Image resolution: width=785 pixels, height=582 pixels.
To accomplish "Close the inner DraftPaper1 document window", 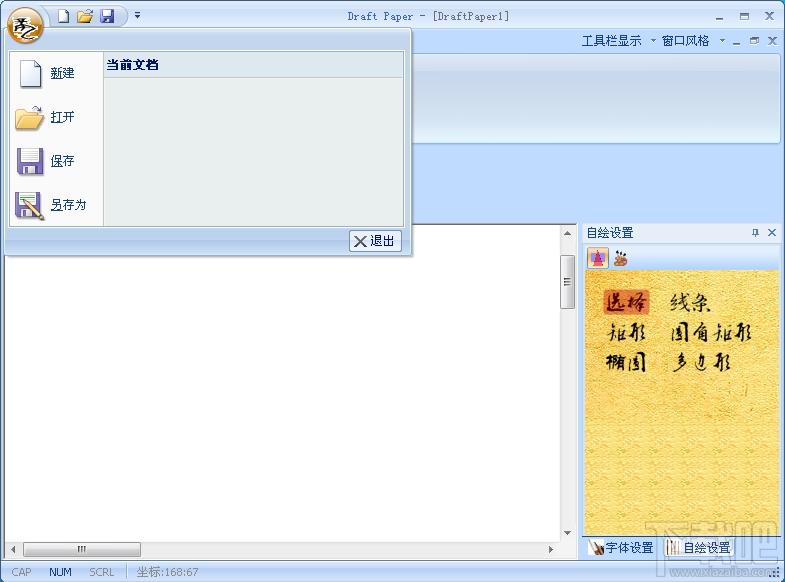I will click(772, 41).
